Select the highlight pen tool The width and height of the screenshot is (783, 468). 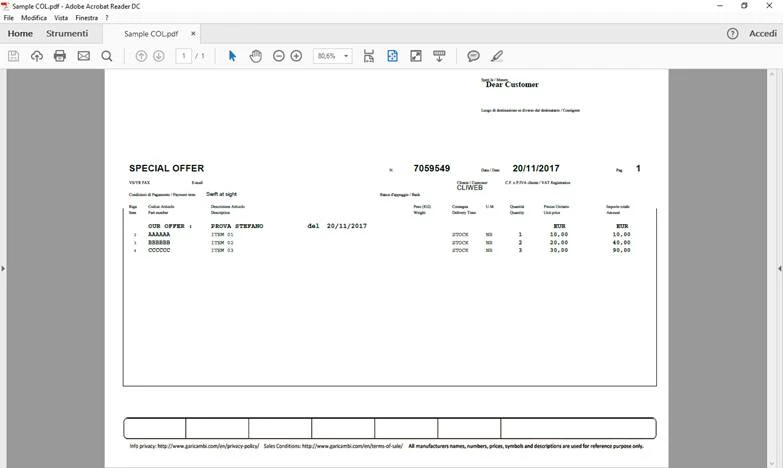pos(497,56)
